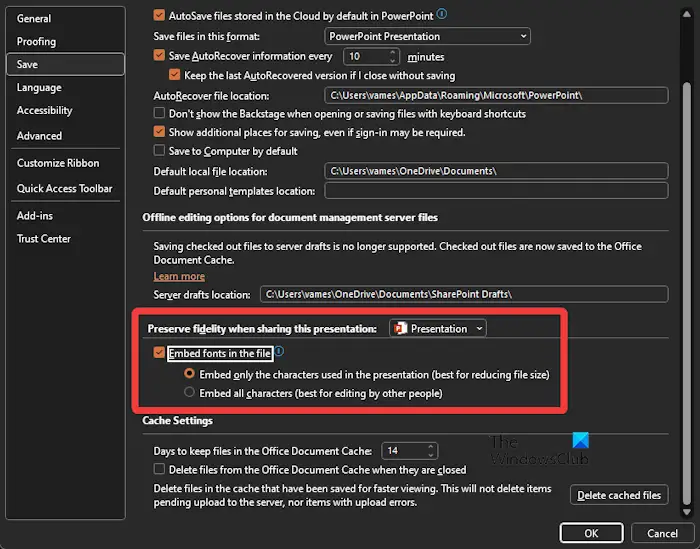Click Default personal templates location field
This screenshot has width=700, height=549.
[x=496, y=191]
